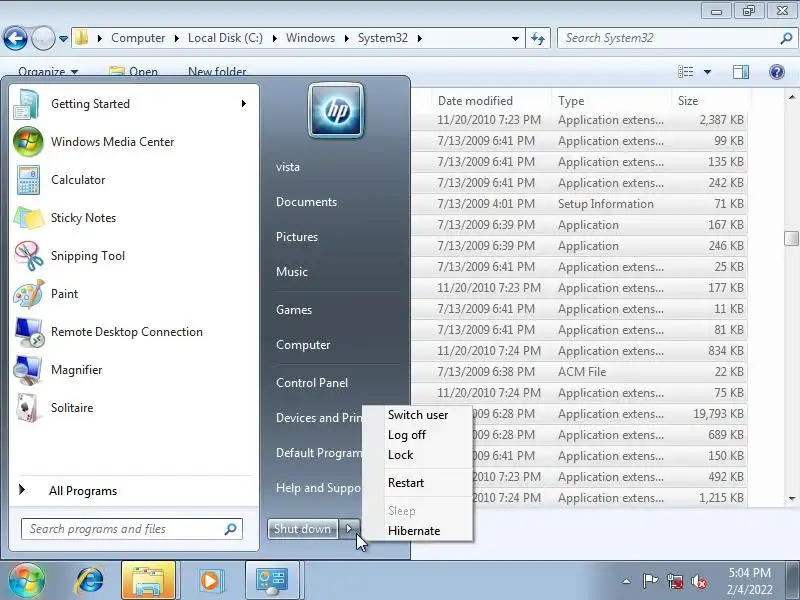800x600 pixels.
Task: Click the HP user account picture
Action: (336, 111)
